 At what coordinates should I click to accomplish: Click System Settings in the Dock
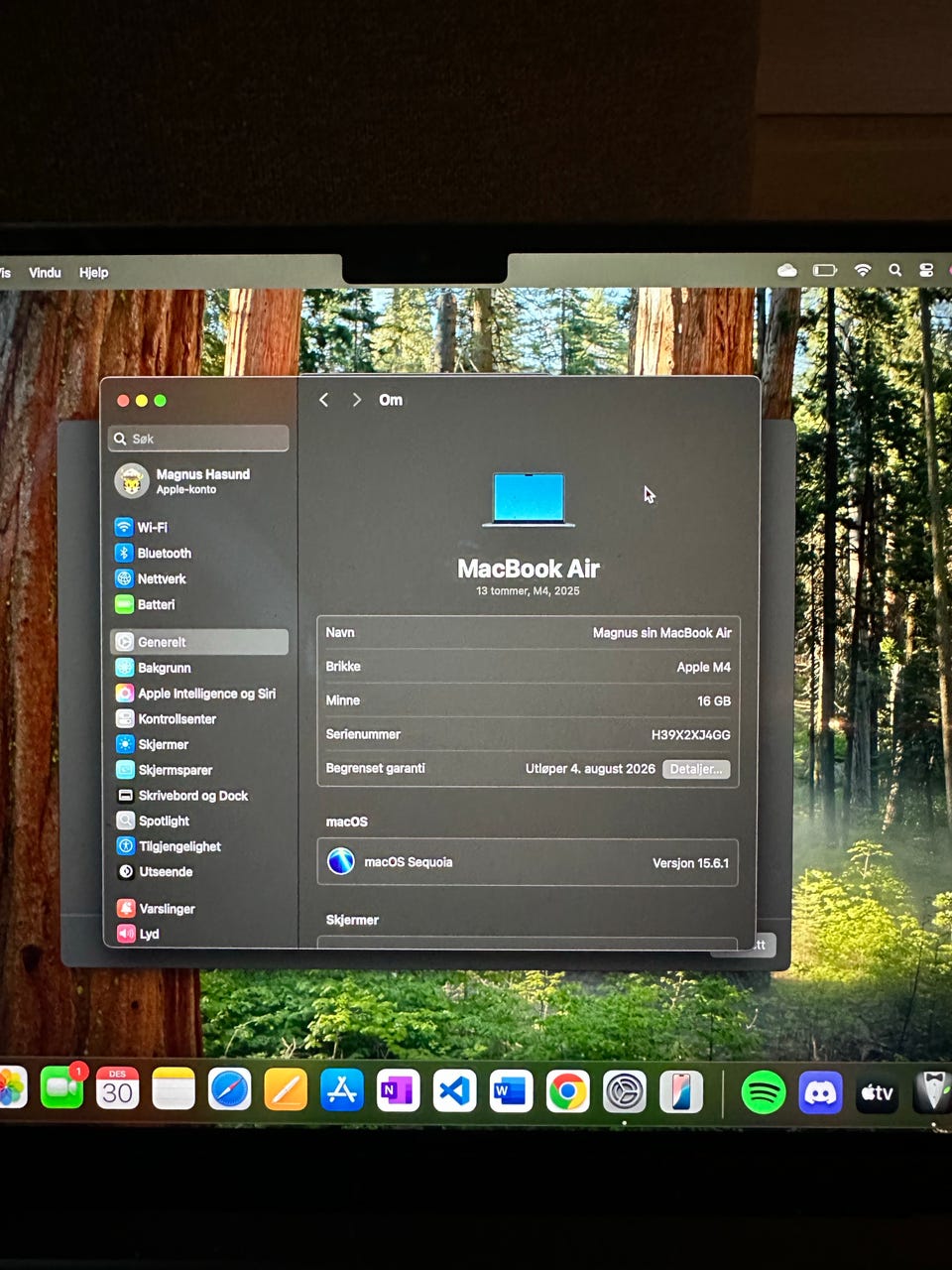point(625,1092)
